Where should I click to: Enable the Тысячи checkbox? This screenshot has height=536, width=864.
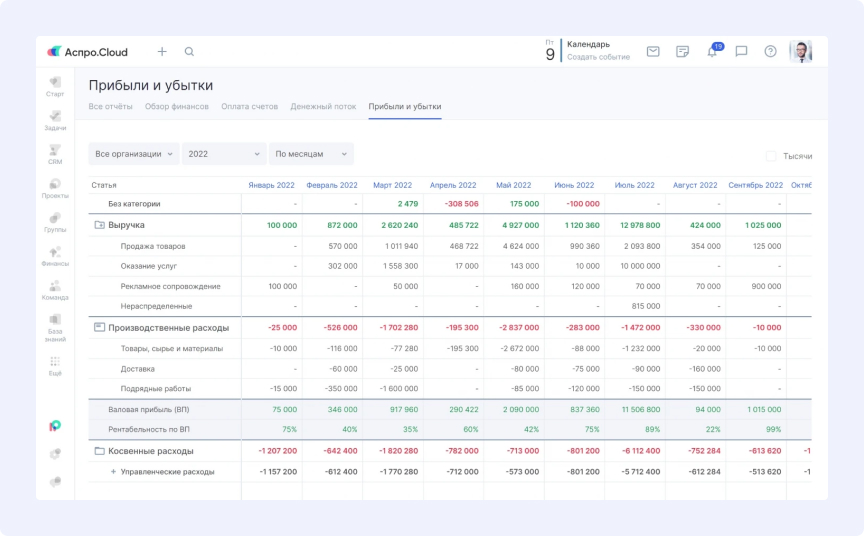click(x=771, y=156)
